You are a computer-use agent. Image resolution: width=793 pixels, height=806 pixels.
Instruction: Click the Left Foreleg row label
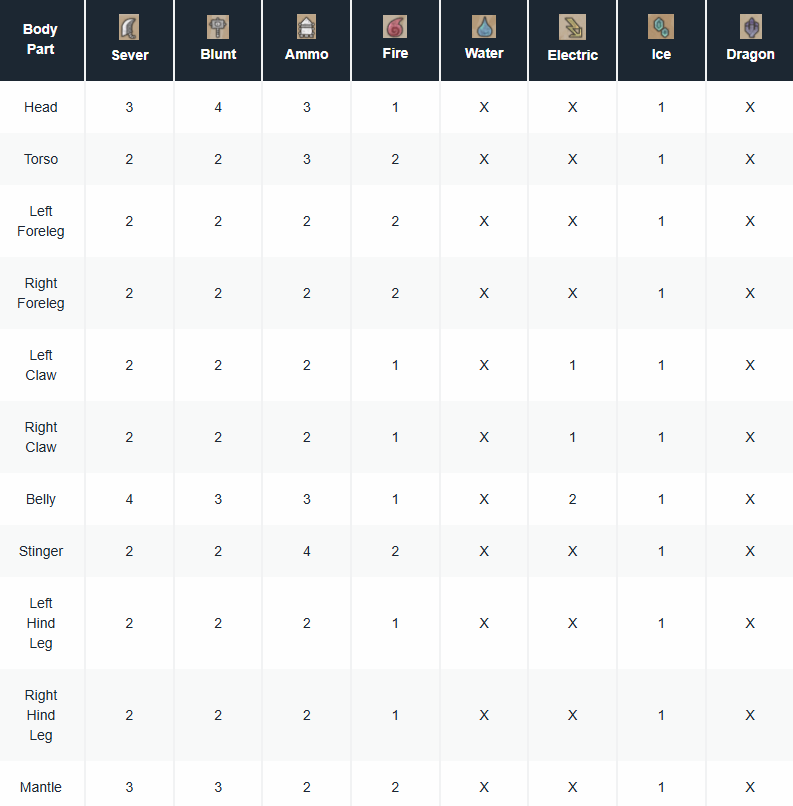pos(41,221)
